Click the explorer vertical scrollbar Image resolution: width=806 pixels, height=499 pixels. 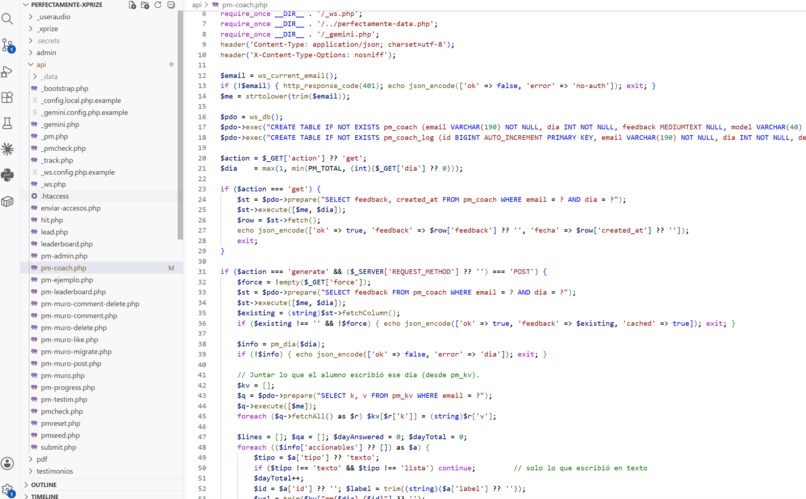pyautogui.click(x=180, y=124)
